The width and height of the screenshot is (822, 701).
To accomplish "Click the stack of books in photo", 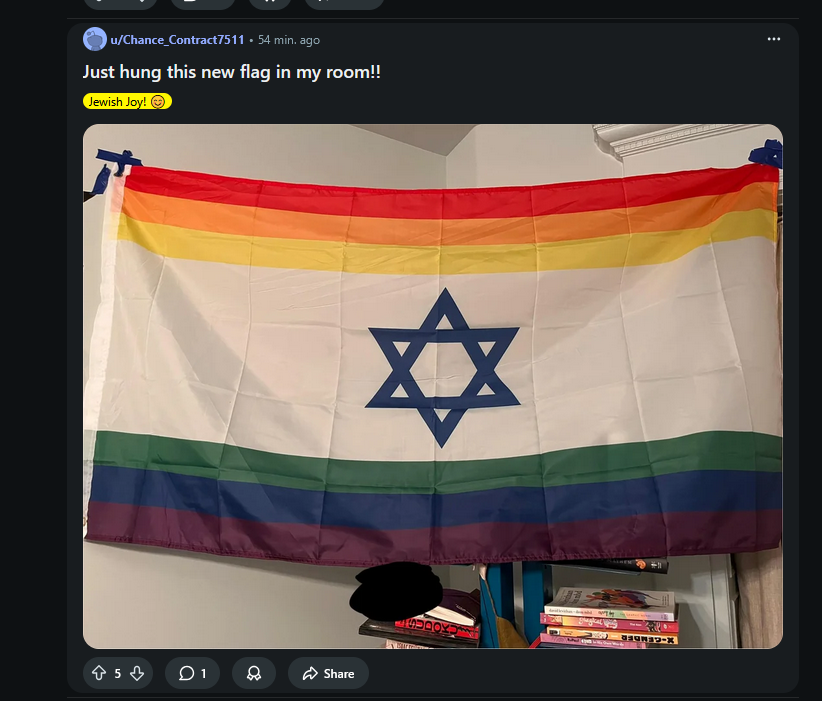I will (609, 617).
